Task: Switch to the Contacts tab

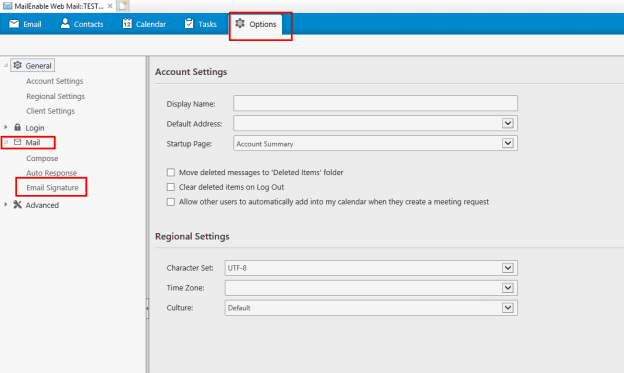Action: point(82,24)
